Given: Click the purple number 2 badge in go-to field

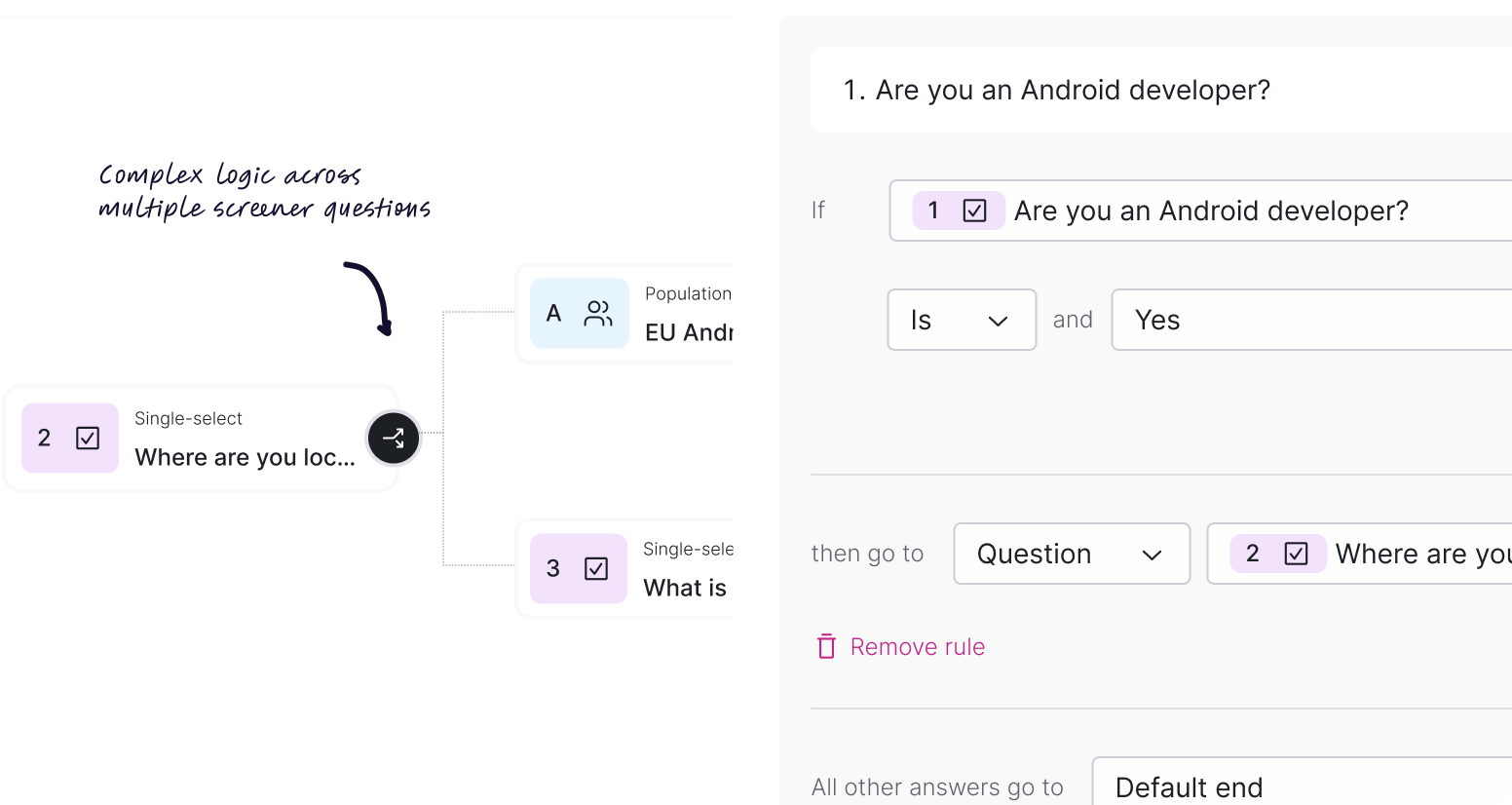Looking at the screenshot, I should (x=1253, y=554).
